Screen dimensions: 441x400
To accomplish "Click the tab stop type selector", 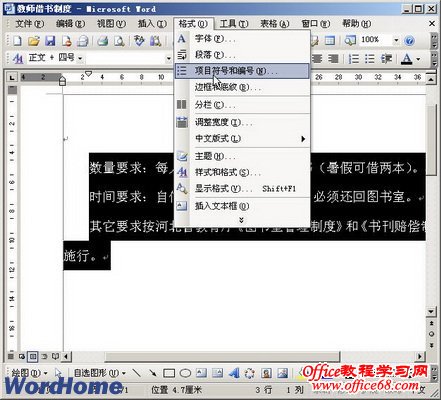I will [12, 77].
